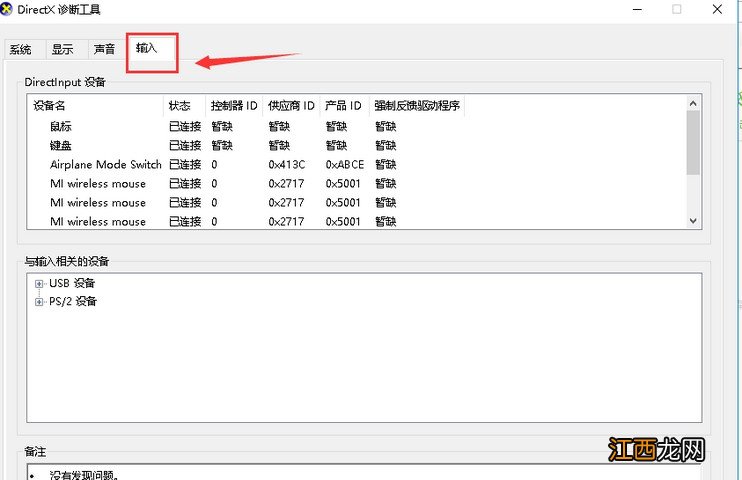Click the device list scroll down arrow

pyautogui.click(x=693, y=221)
